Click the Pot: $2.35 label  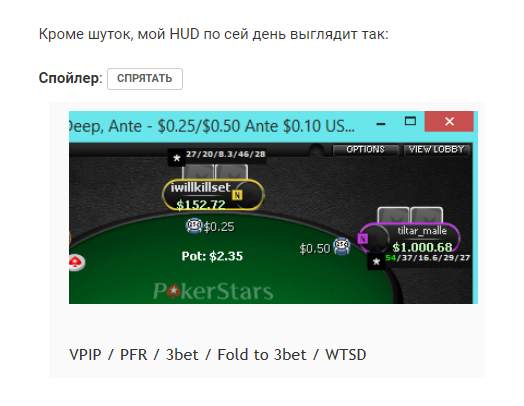[212, 256]
